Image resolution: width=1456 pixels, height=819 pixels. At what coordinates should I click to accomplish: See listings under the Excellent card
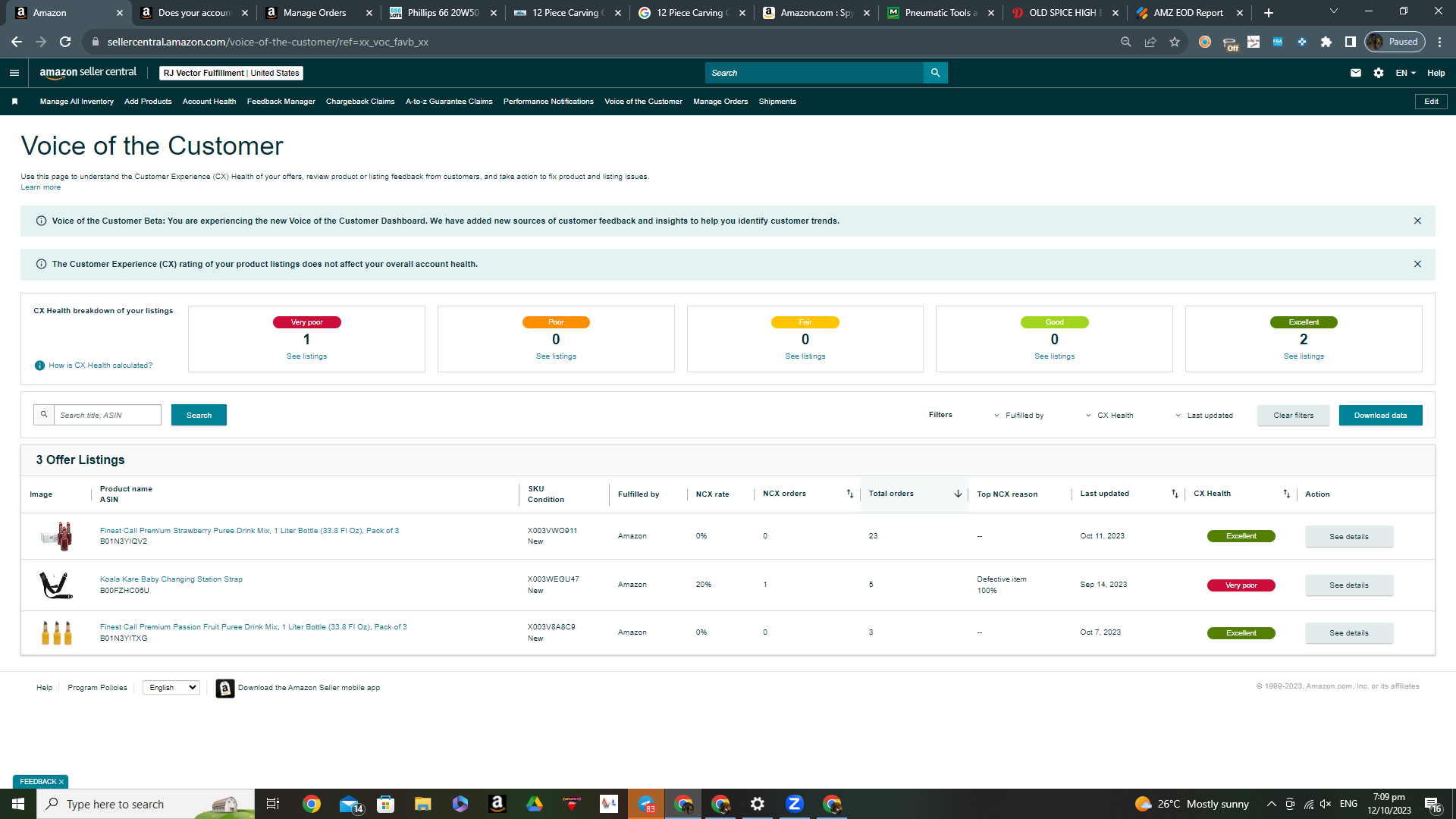point(1304,356)
